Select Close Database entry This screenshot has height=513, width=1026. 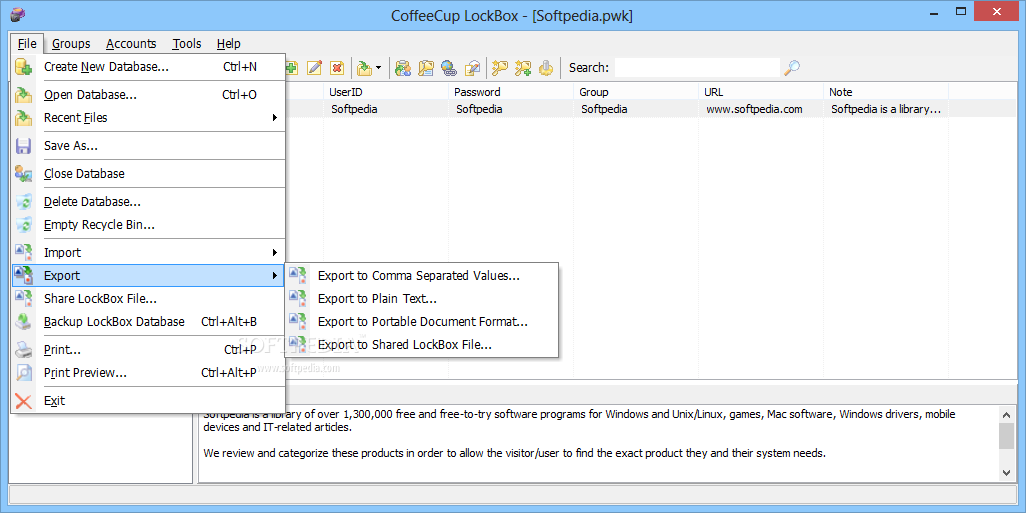pos(149,174)
